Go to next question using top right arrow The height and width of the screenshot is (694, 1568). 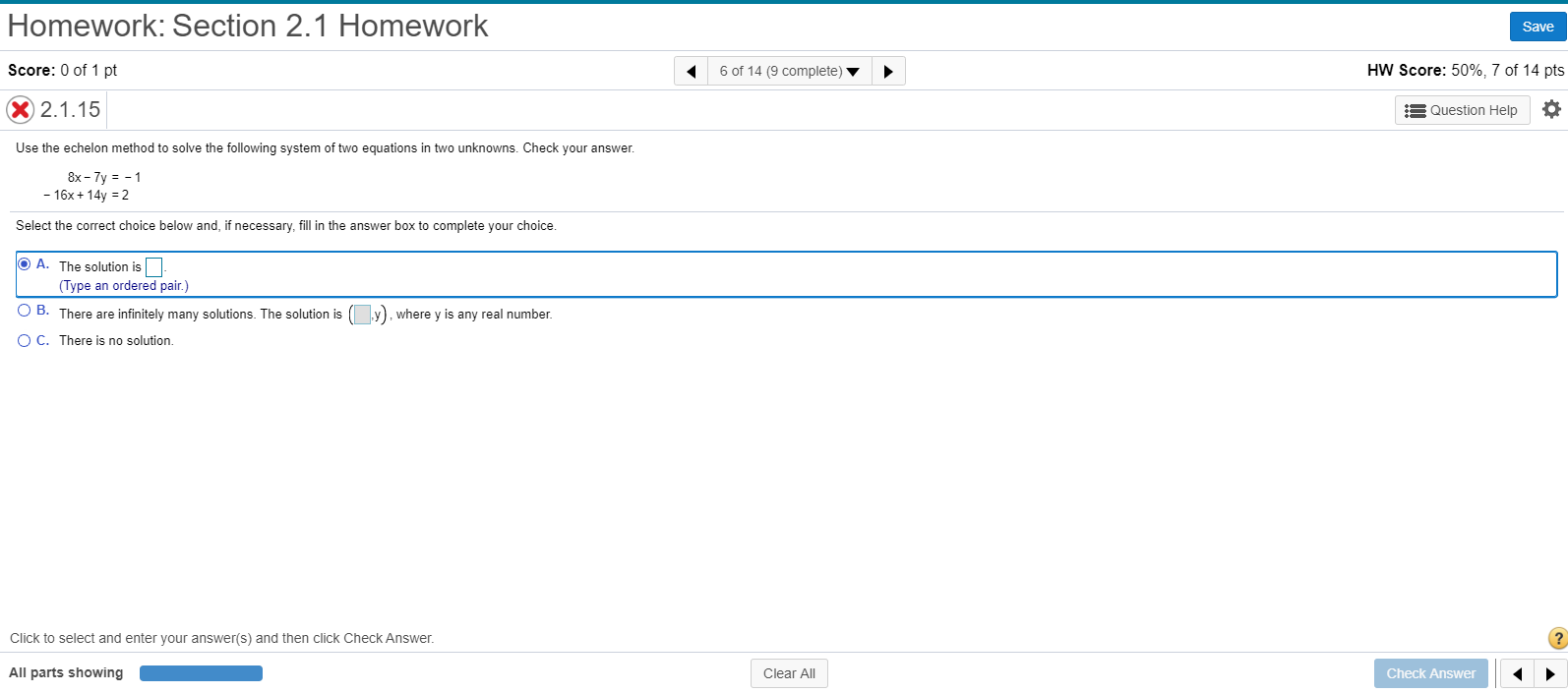click(x=888, y=71)
